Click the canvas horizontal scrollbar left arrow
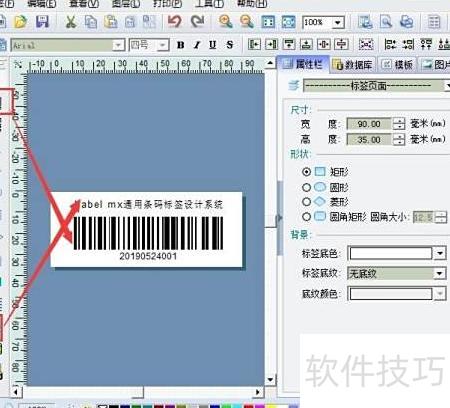 16,392
